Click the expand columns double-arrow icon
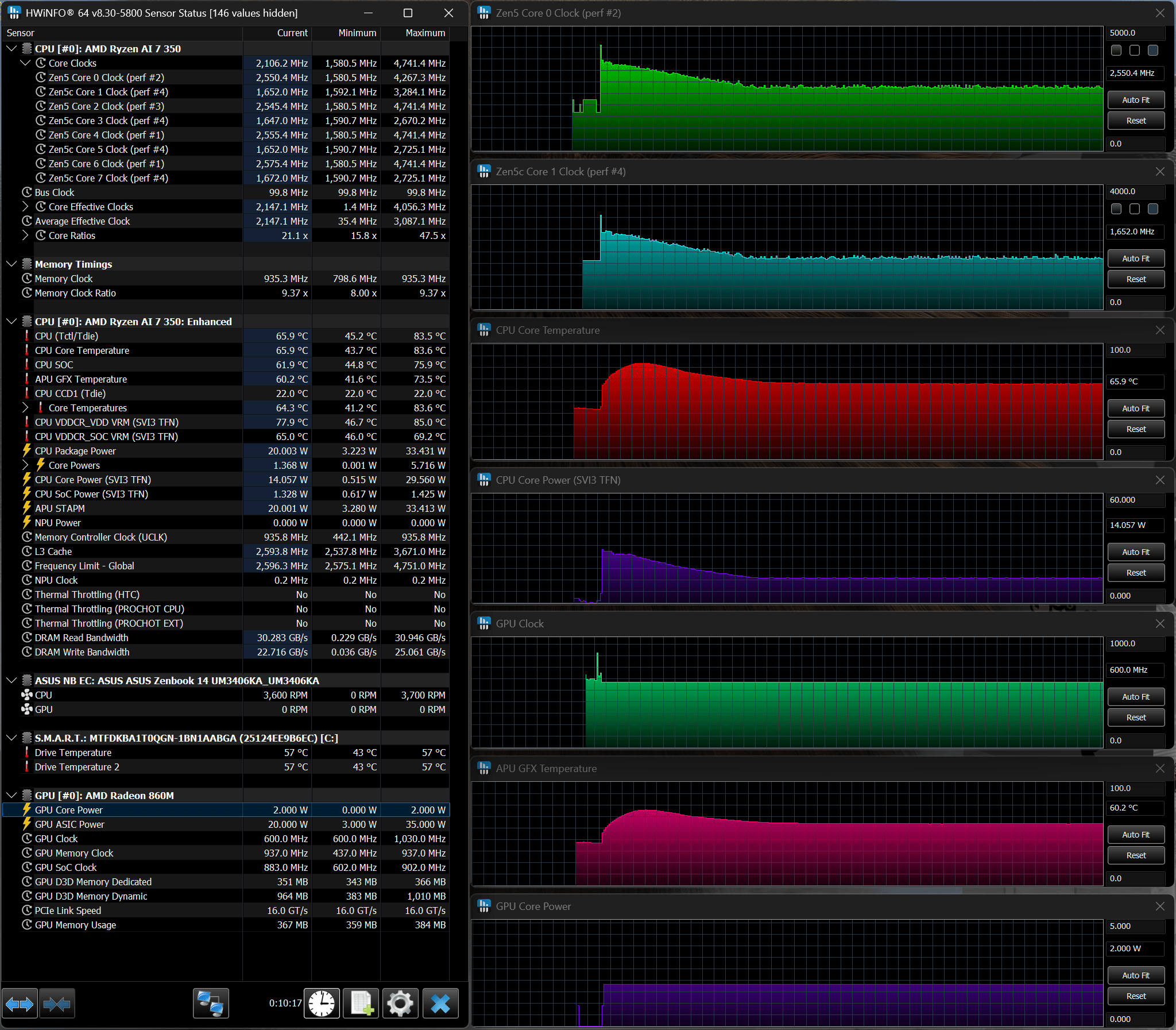Image resolution: width=1176 pixels, height=1030 pixels. coord(20,1004)
